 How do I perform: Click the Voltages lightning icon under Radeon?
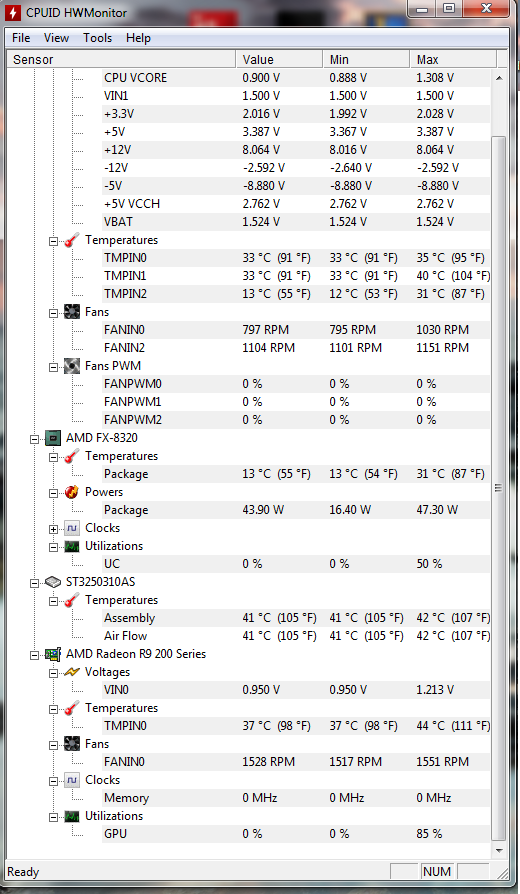[72, 672]
